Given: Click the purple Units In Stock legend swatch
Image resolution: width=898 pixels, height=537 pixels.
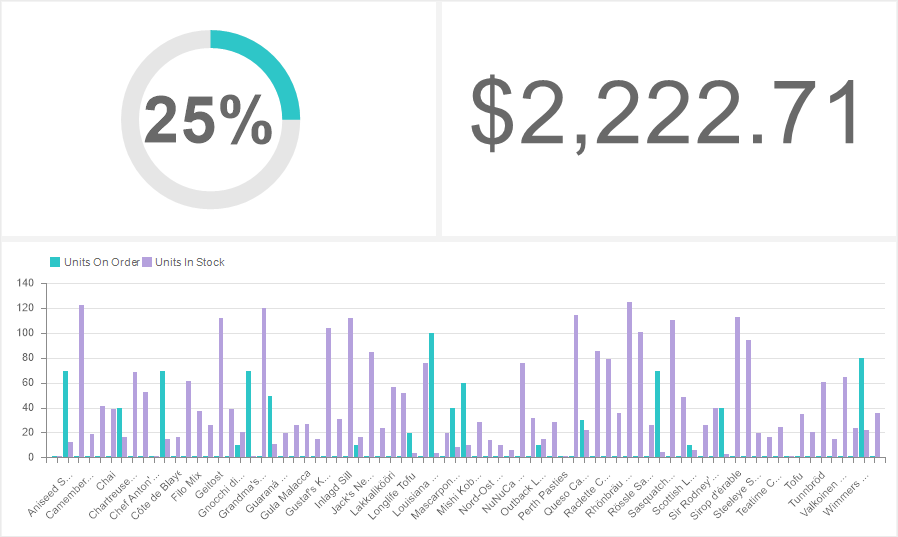Looking at the screenshot, I should (147, 262).
